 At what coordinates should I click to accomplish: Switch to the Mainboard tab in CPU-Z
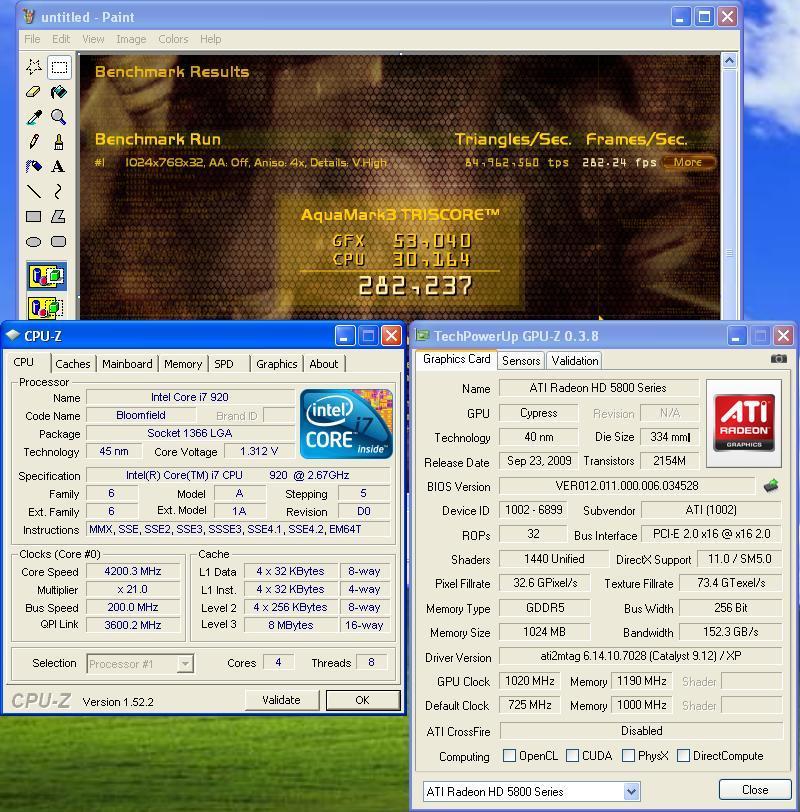(x=127, y=364)
